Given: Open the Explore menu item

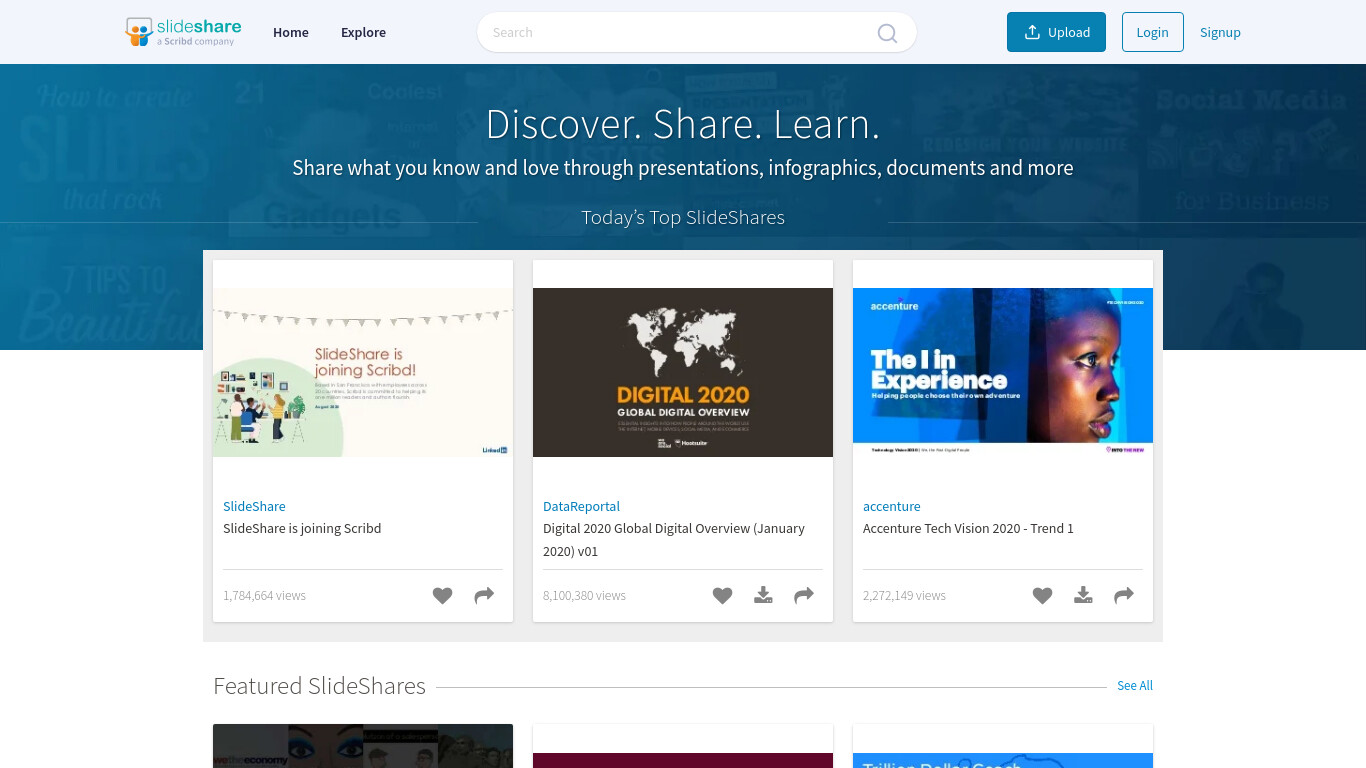Looking at the screenshot, I should point(363,32).
